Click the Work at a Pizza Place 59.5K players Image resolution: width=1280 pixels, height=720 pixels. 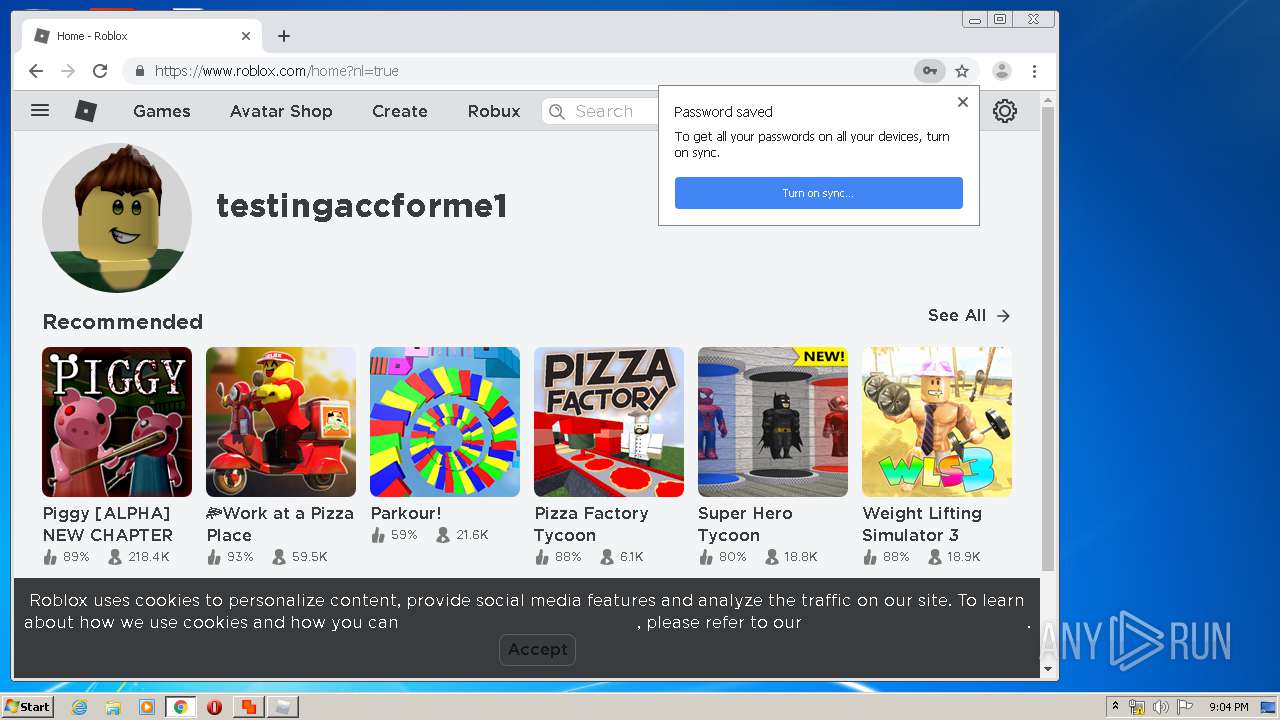click(x=300, y=557)
